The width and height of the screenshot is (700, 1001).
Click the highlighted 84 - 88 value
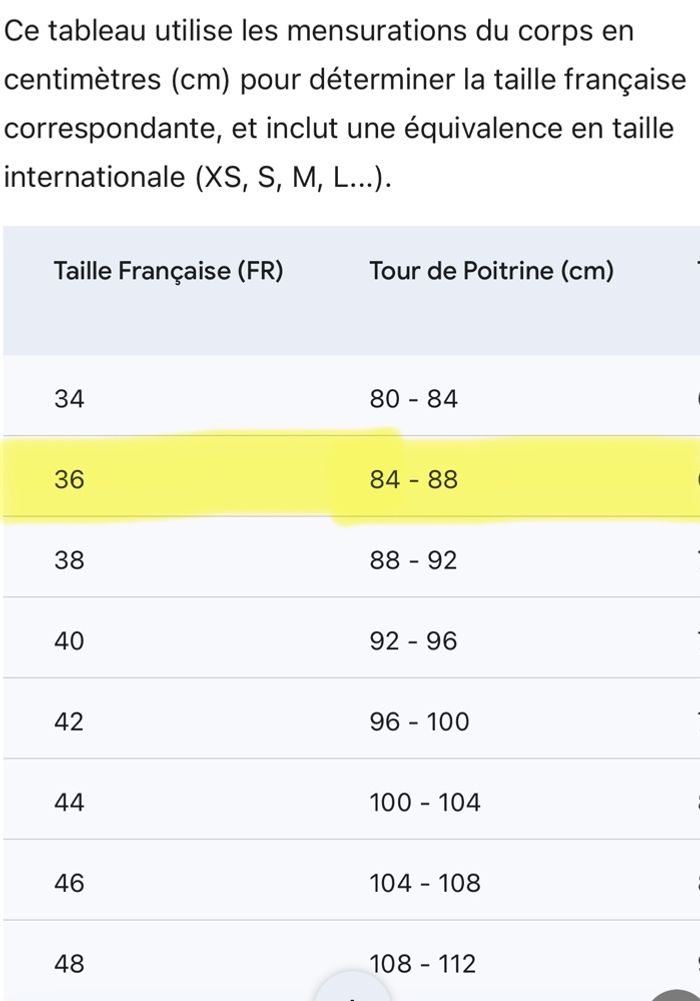tap(413, 480)
